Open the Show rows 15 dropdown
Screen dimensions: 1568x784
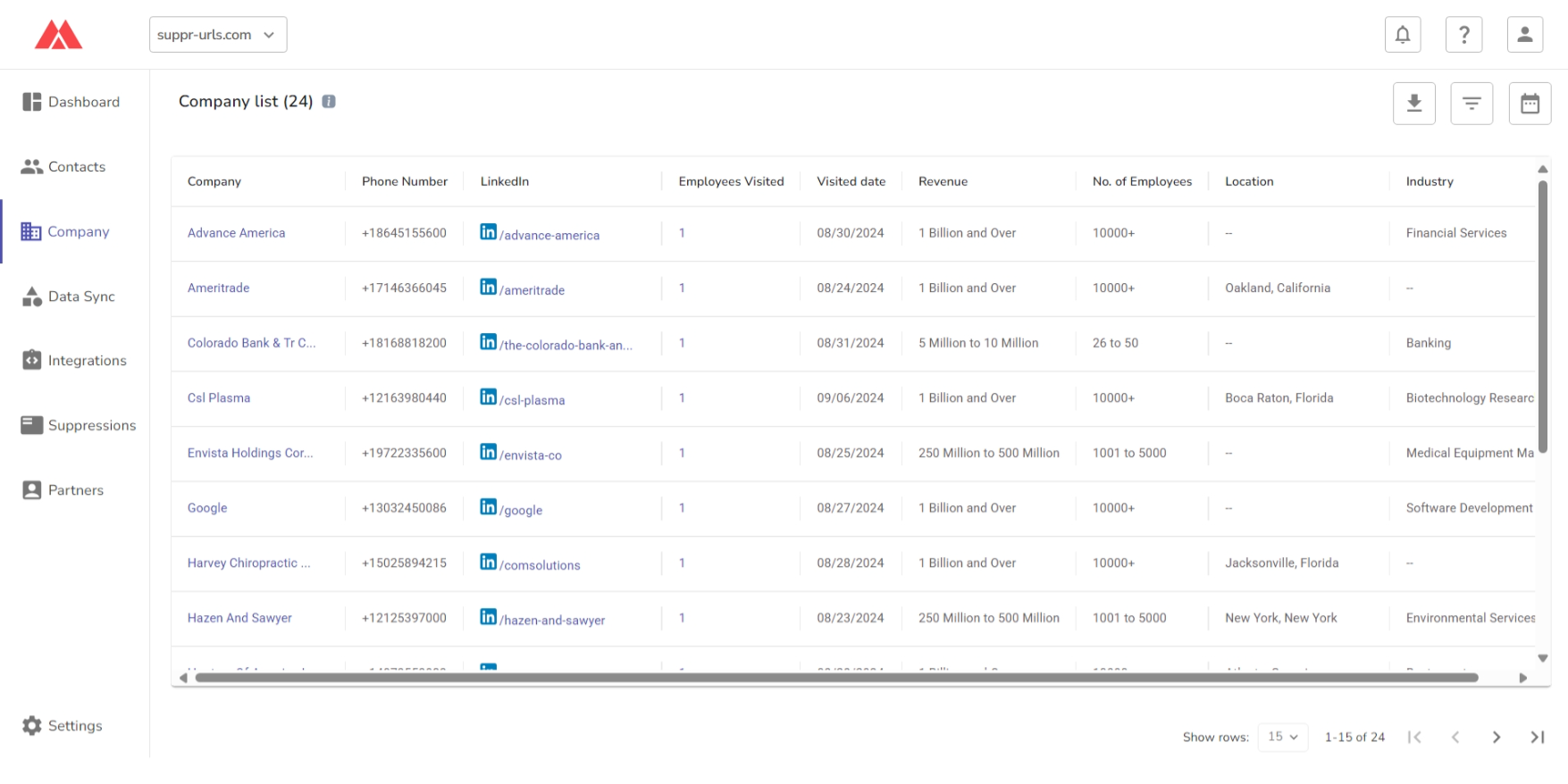(x=1283, y=738)
